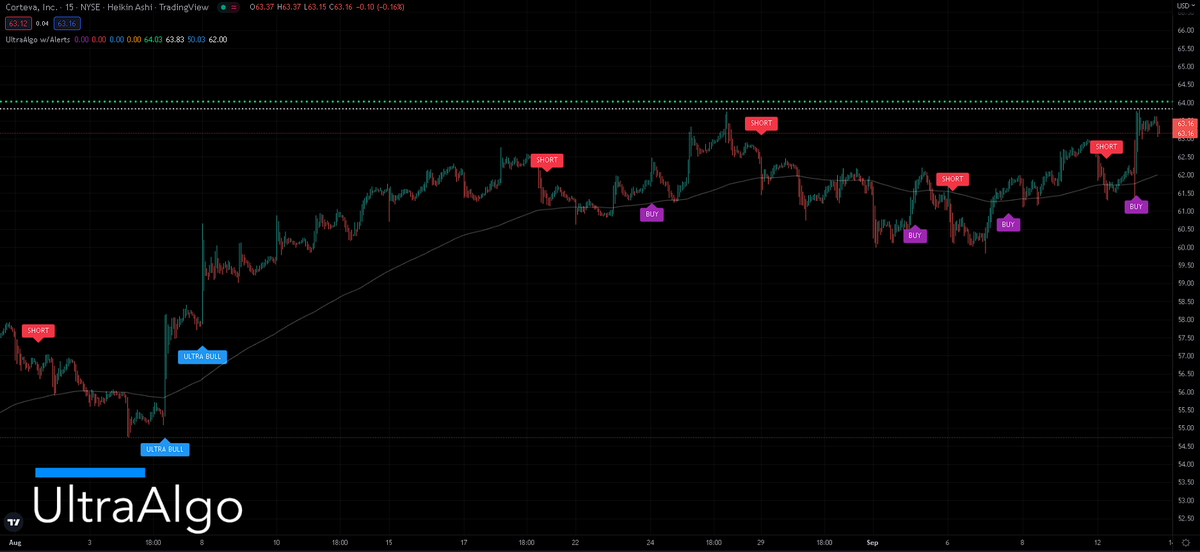
Task: Click the red 63.12 sell price button
Action: pyautogui.click(x=16, y=23)
